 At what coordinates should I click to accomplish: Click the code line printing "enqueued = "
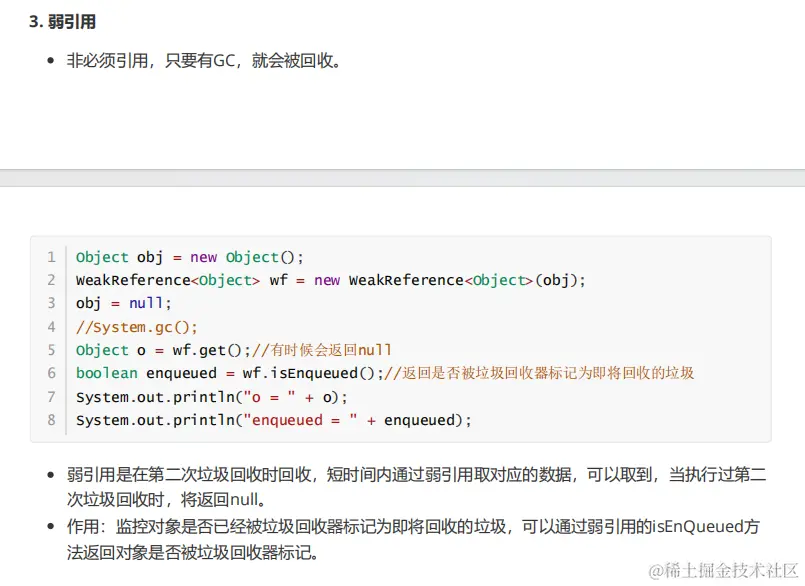coord(274,420)
